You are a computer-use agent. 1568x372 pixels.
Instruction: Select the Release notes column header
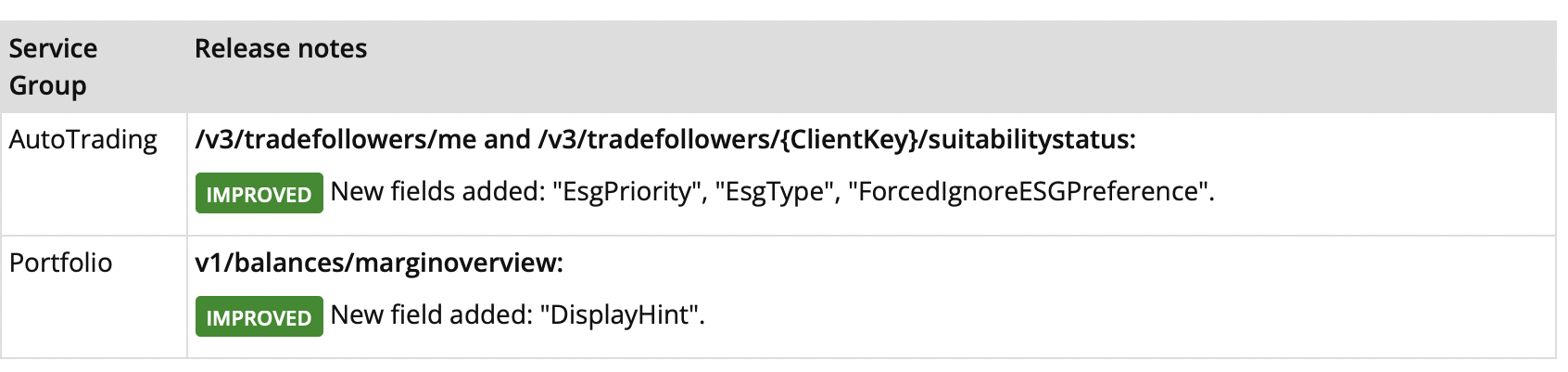tap(281, 48)
